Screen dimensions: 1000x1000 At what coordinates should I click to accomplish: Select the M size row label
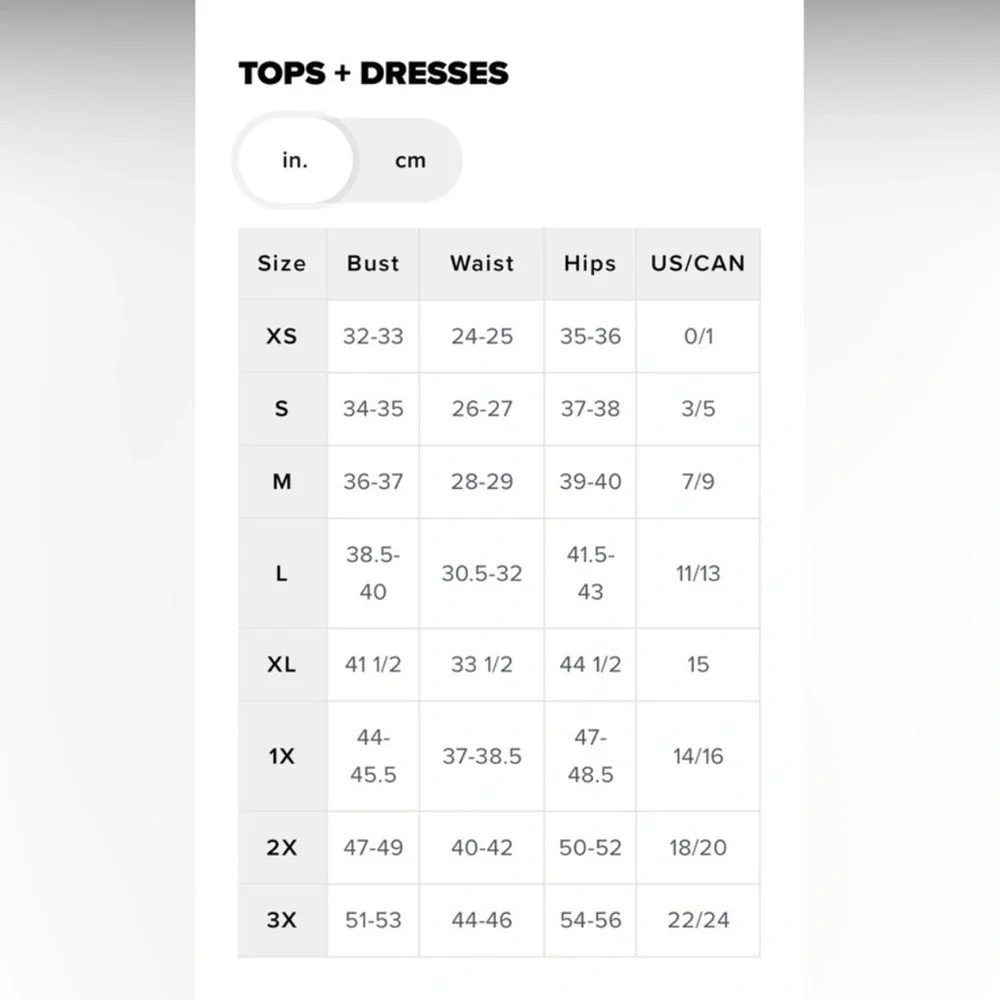pos(282,482)
